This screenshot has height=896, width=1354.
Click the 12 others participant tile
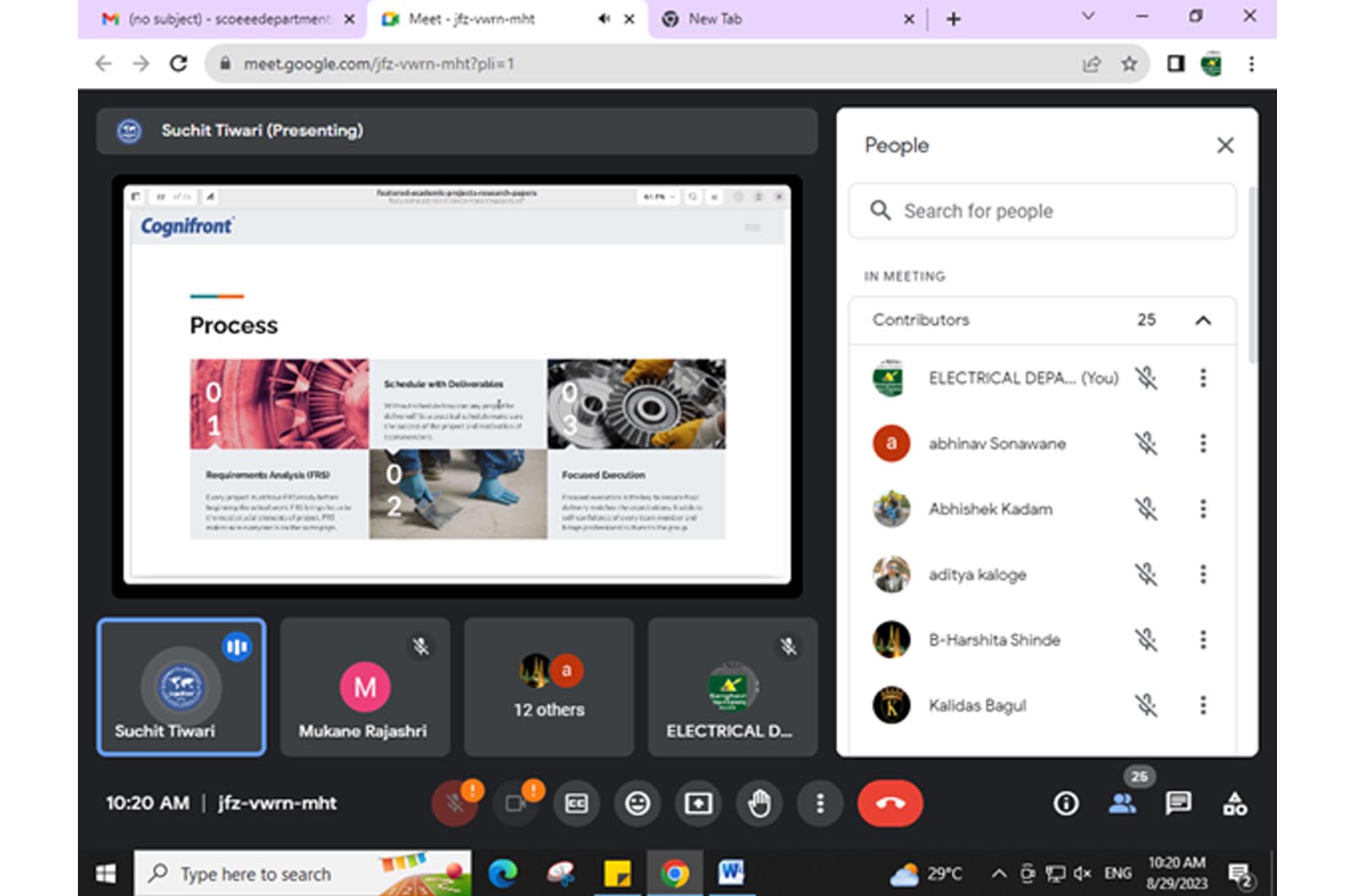548,686
